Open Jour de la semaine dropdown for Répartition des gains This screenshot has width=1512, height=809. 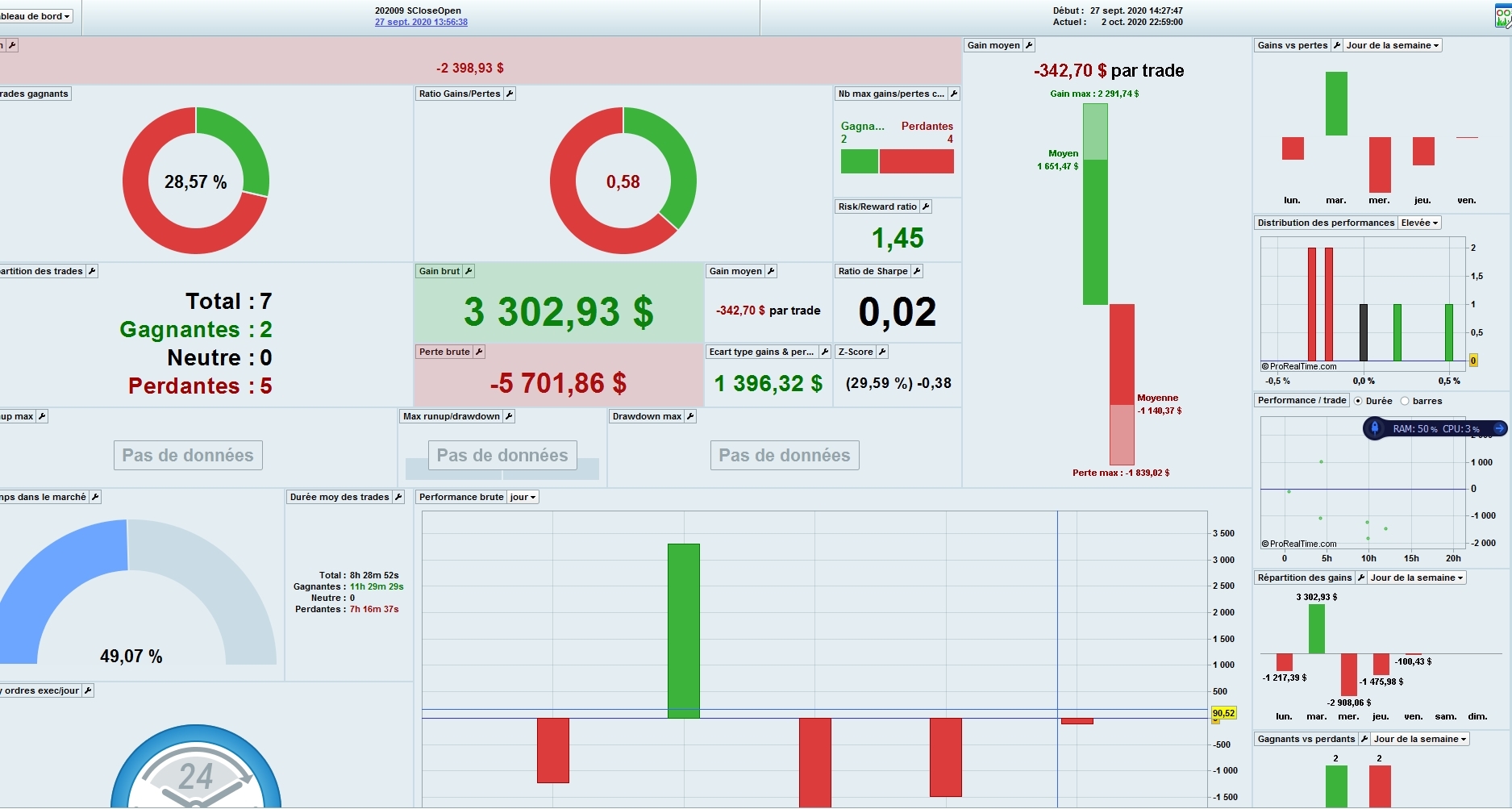[x=1417, y=578]
